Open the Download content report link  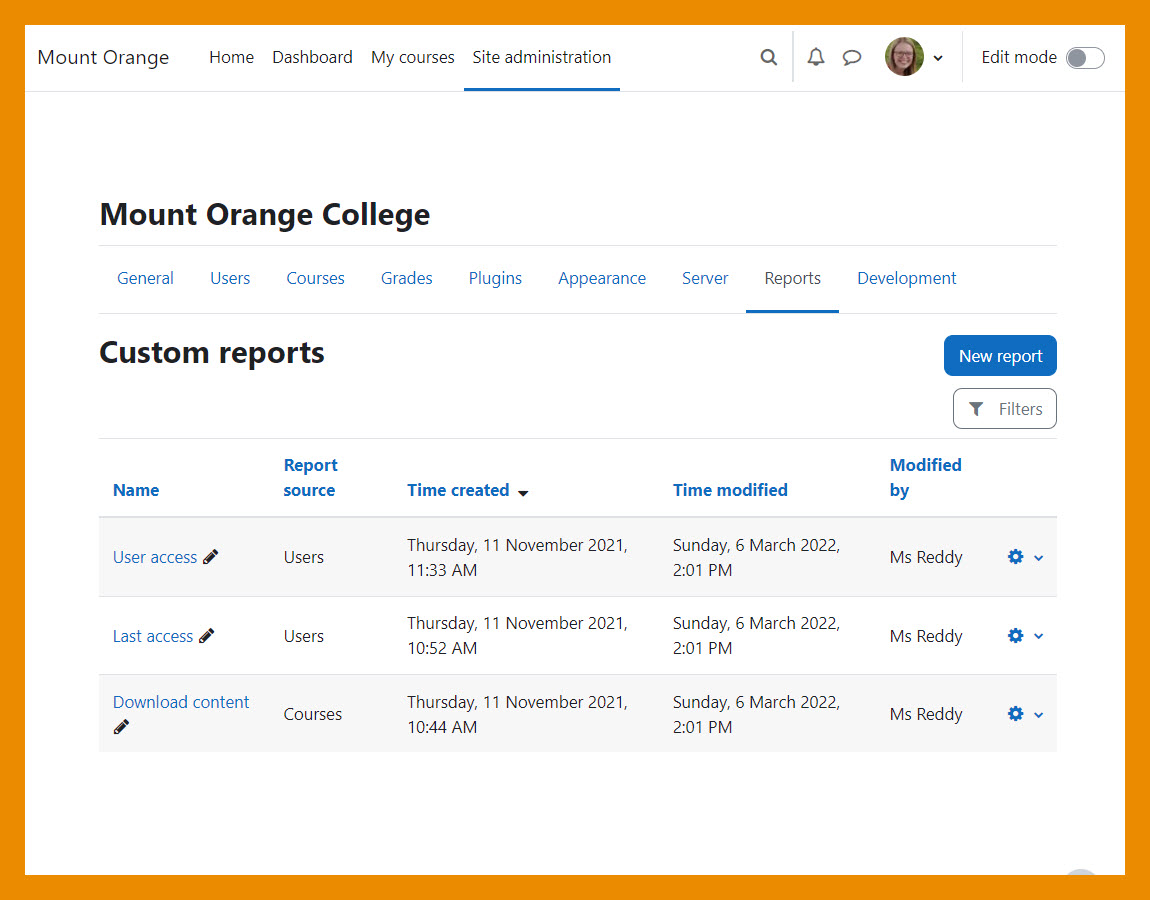181,702
